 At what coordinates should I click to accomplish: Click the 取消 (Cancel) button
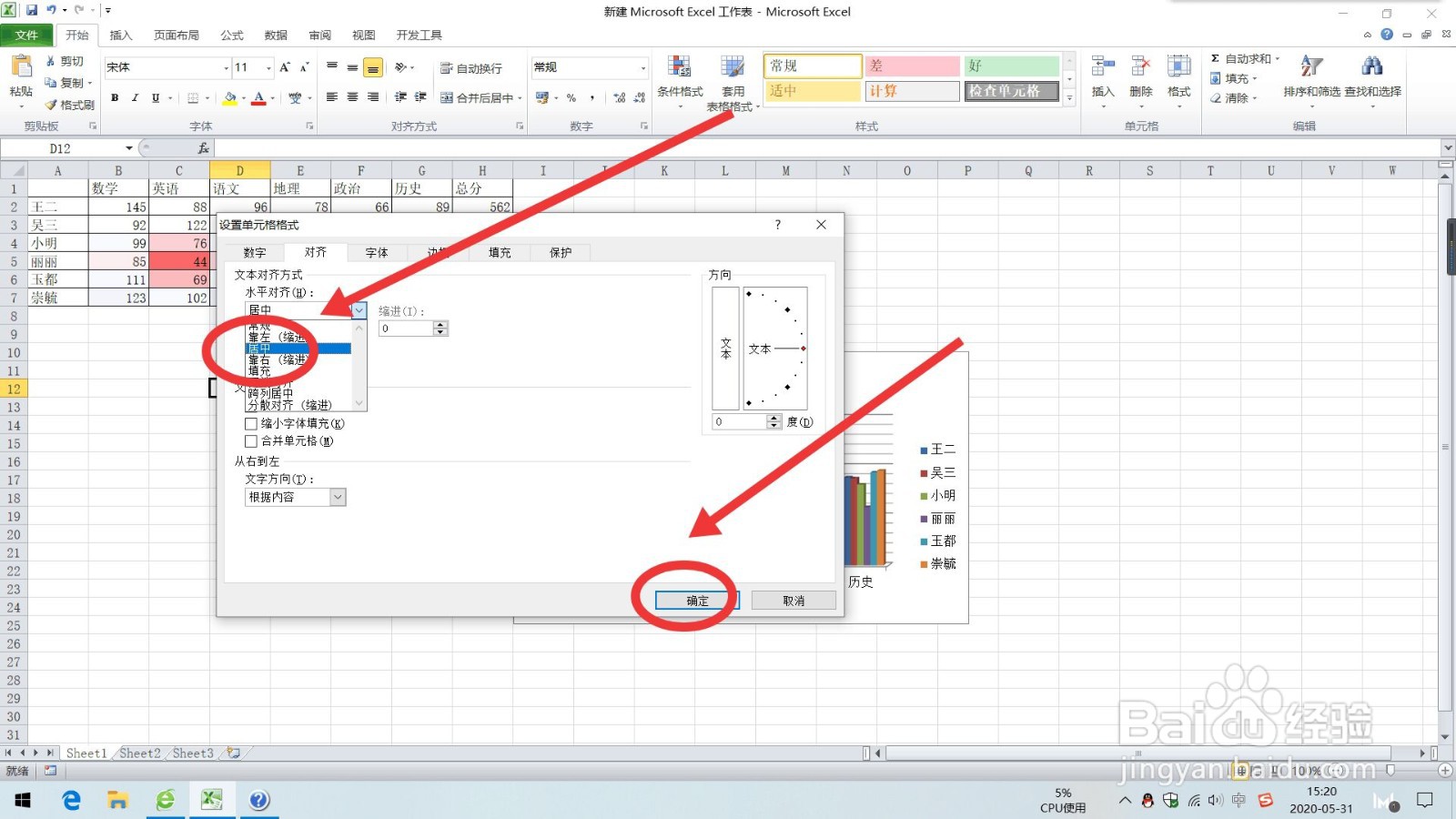[x=794, y=601]
